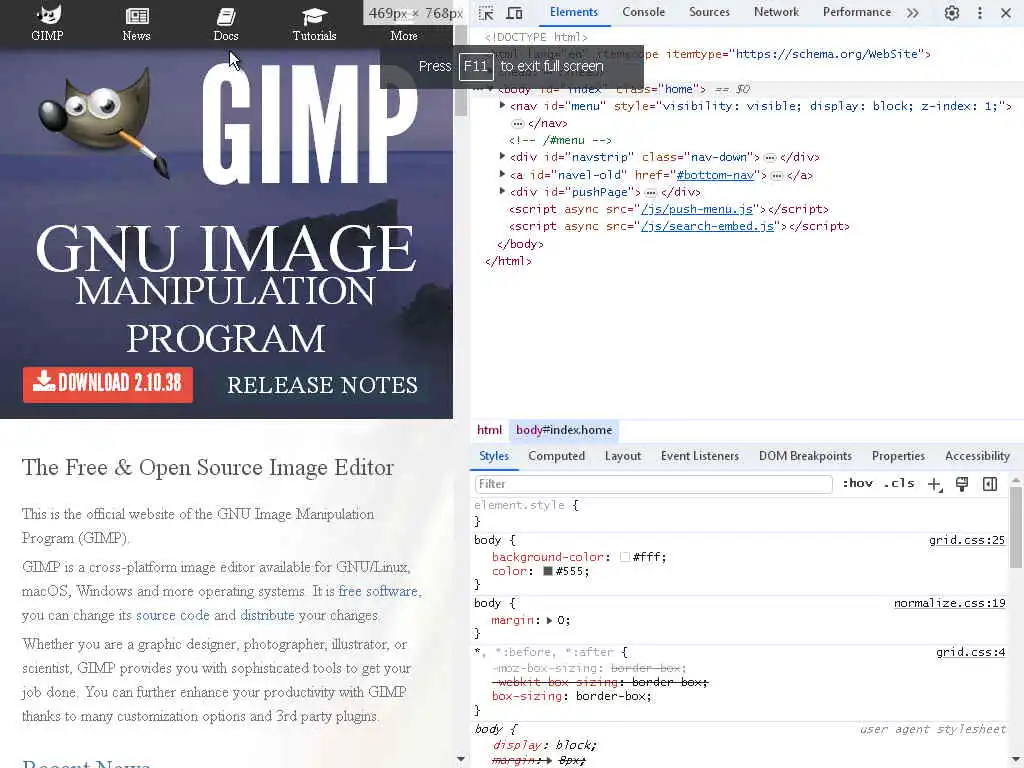Activate the element inspector picker icon
1024x768 pixels.
486,12
